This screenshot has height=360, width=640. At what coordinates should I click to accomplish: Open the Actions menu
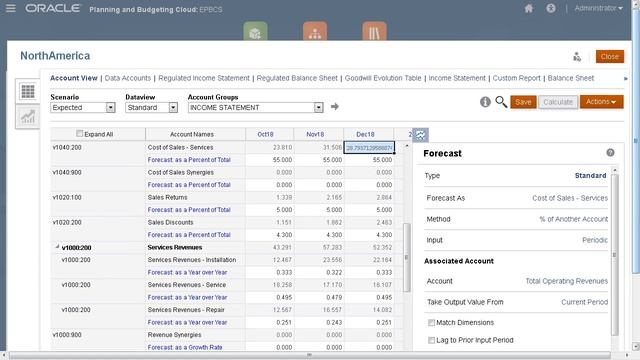[x=601, y=102]
